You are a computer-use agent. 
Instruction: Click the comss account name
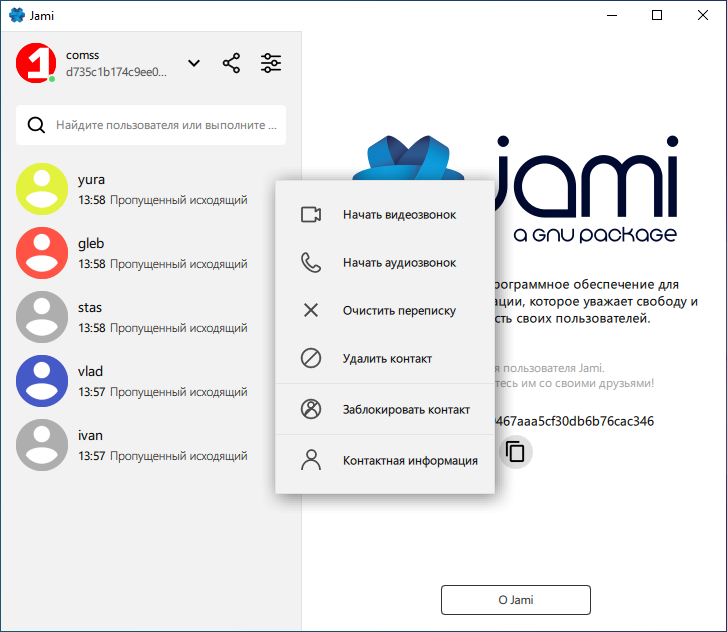[83, 55]
